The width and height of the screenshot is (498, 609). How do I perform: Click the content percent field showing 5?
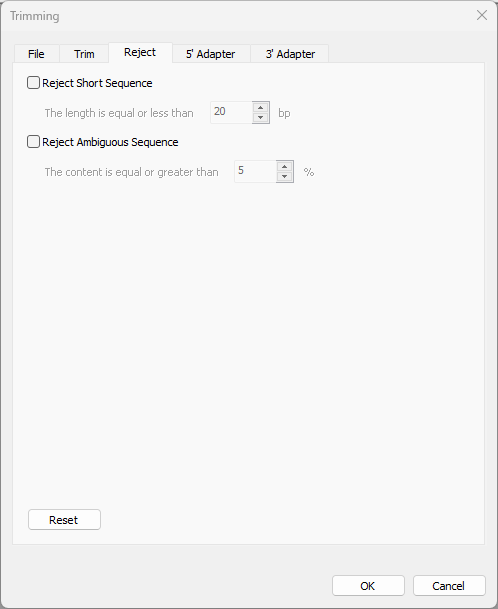(x=256, y=172)
